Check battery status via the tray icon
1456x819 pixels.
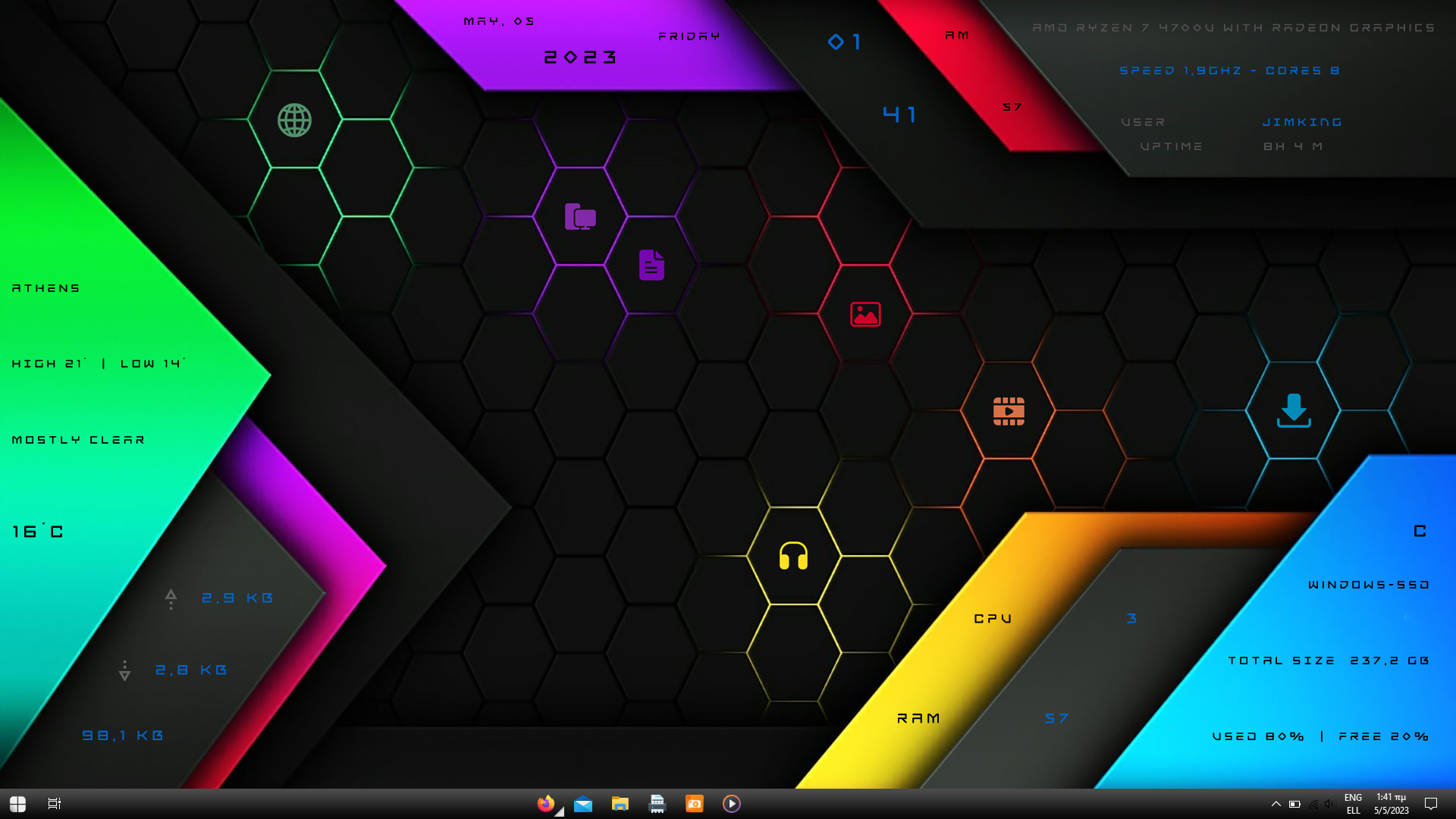click(1294, 805)
